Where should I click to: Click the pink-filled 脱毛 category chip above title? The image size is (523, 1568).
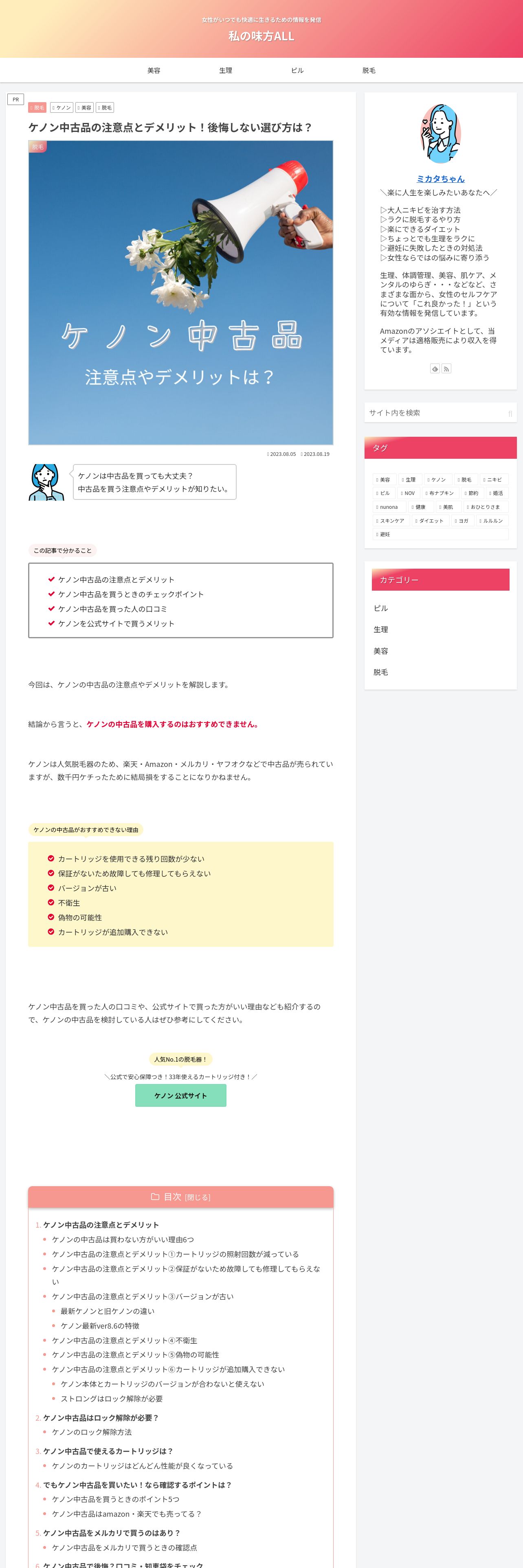37,108
